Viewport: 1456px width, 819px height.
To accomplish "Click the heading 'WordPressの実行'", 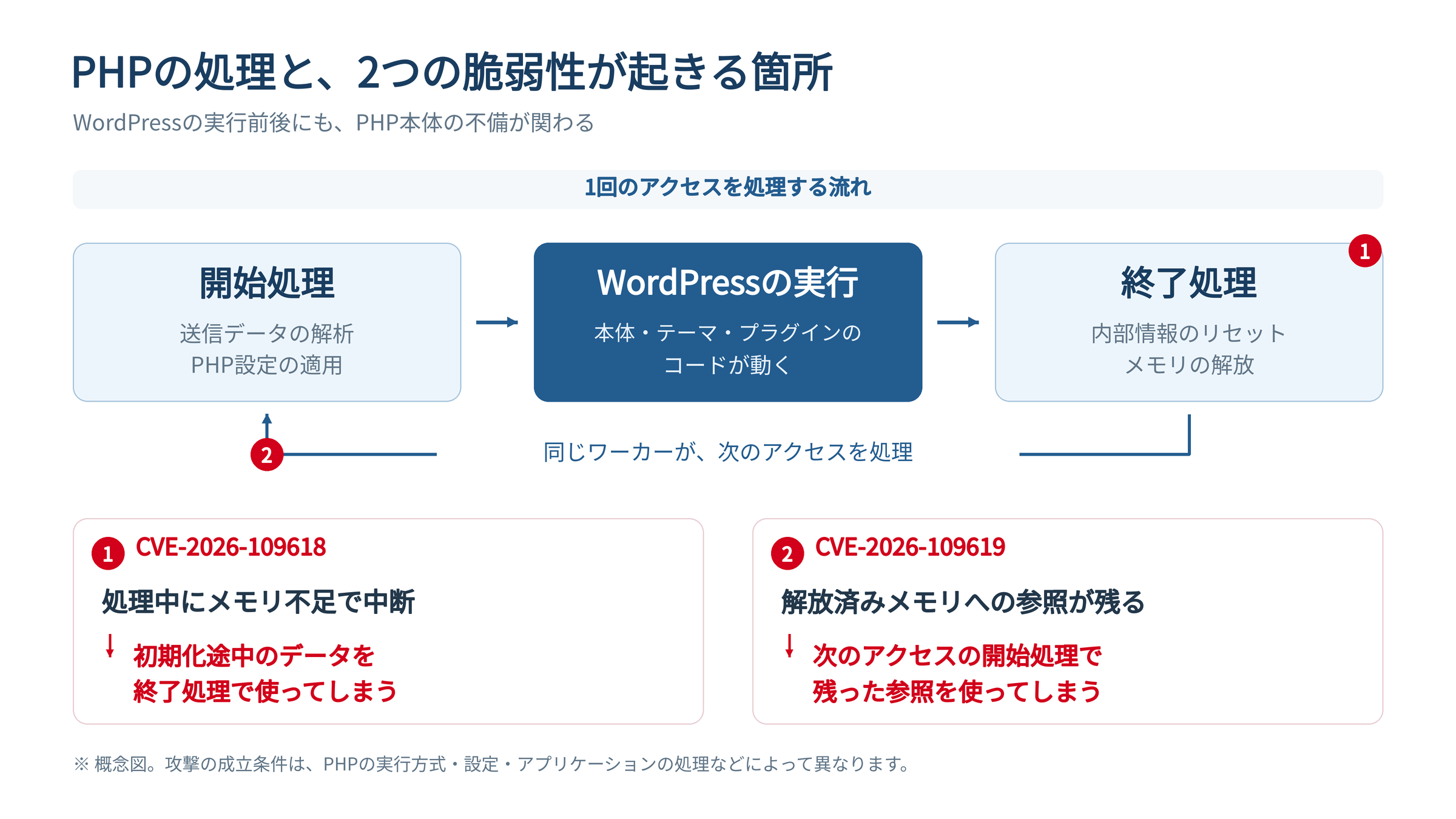I will (728, 283).
